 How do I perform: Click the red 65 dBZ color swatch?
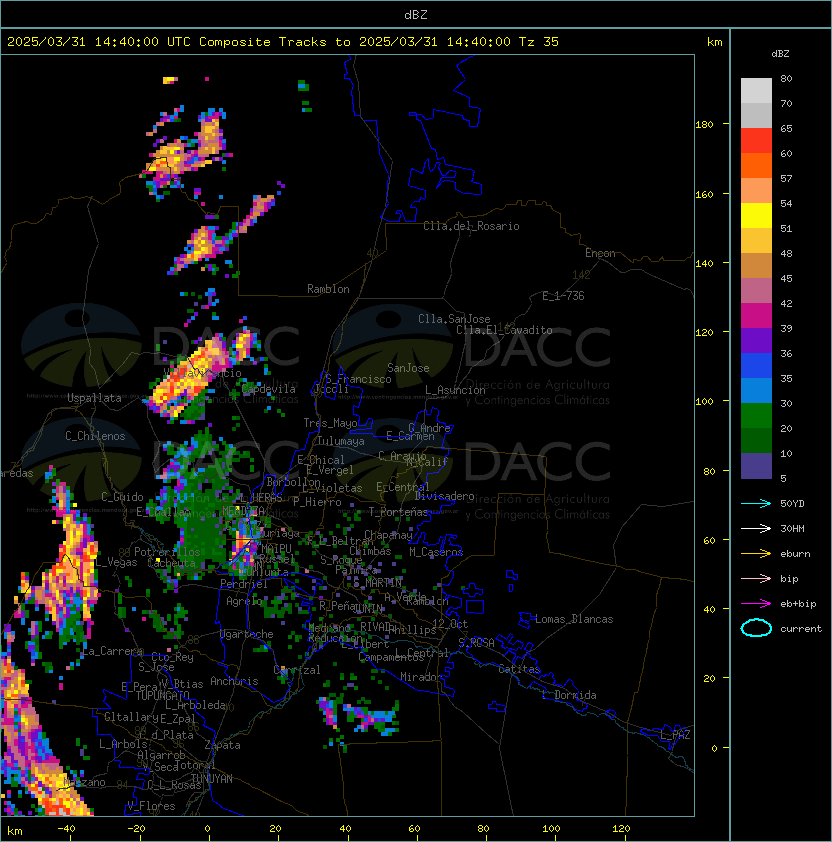coord(756,141)
